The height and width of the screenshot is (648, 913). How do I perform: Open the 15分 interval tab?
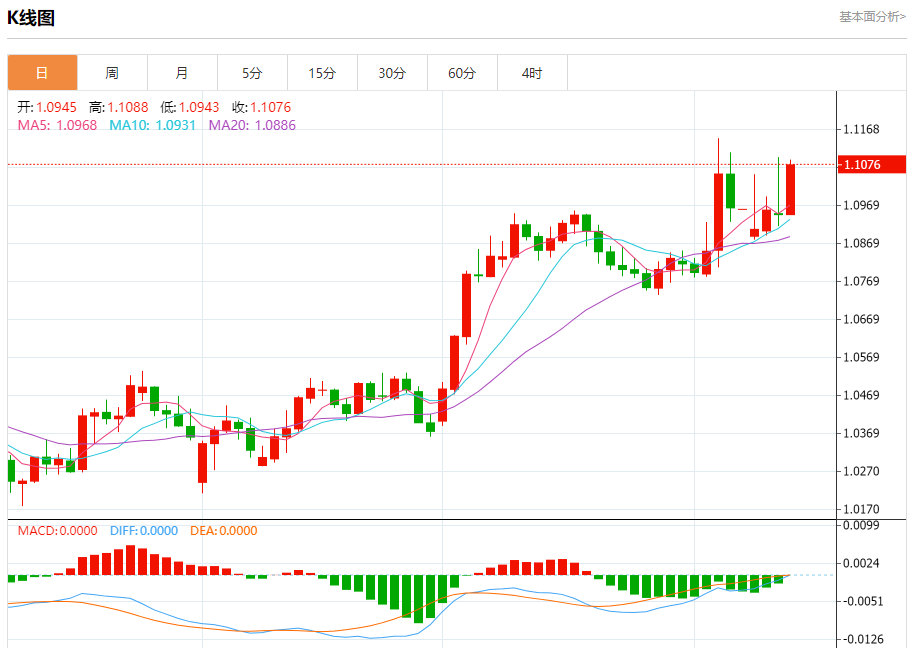point(322,73)
